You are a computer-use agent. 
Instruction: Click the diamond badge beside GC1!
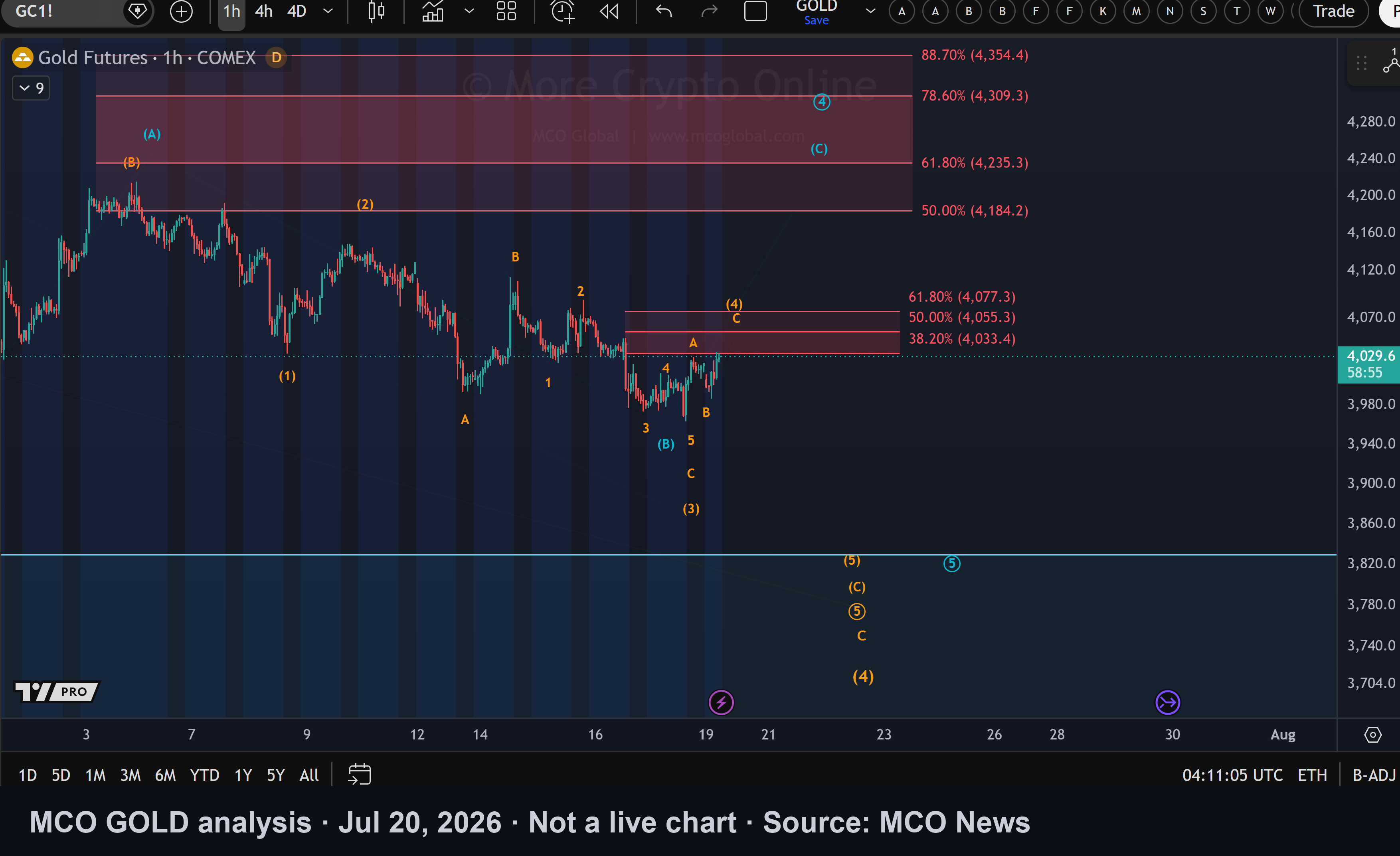[x=137, y=11]
